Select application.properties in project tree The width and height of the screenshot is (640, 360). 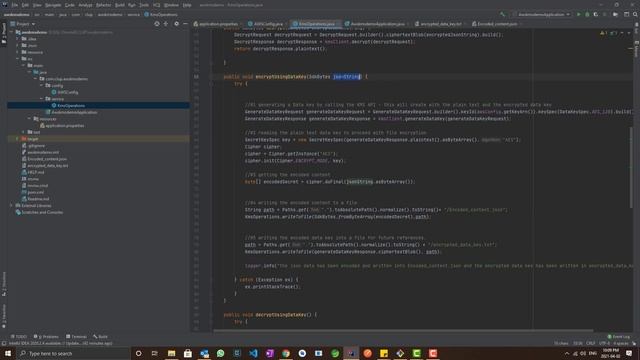click(x=62, y=126)
